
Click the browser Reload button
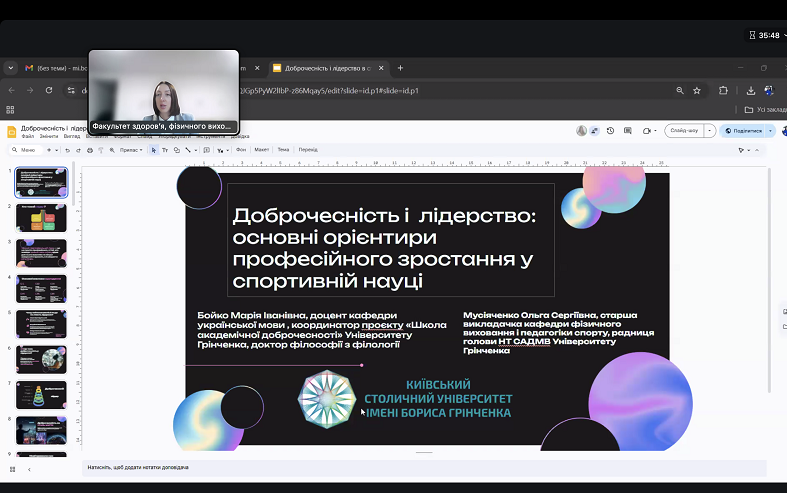coord(49,90)
